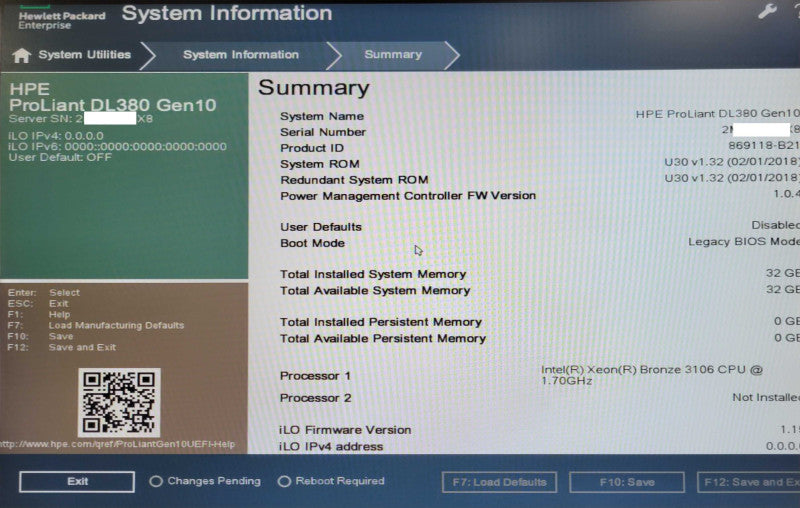
Task: Click the Xeon Bronze 3106 CPU value
Action: (652, 375)
